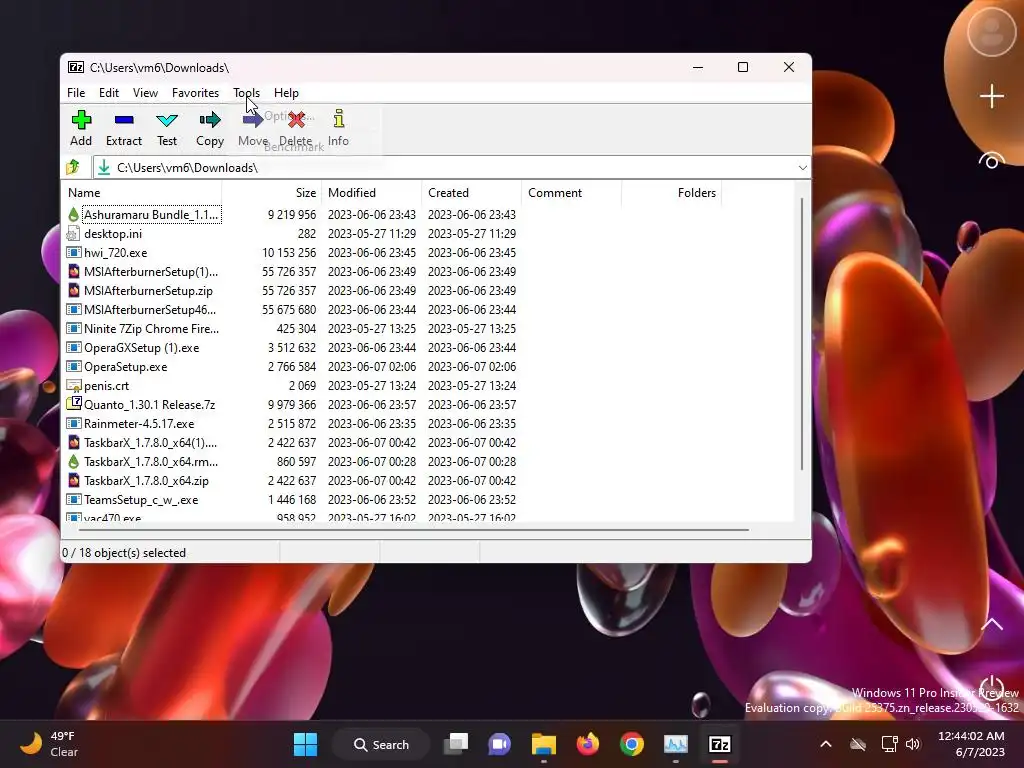Viewport: 1024px width, 768px height.
Task: Click the Windows Start button
Action: (x=305, y=744)
